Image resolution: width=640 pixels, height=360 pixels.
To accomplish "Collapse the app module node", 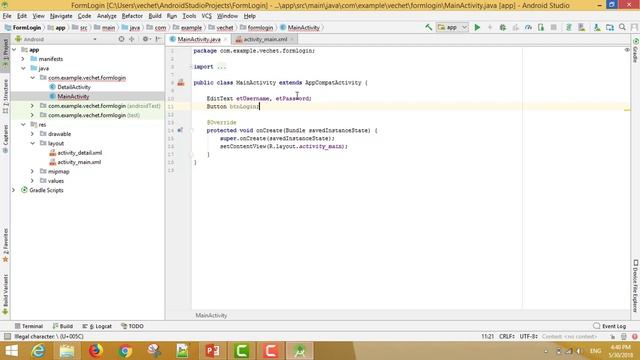I will [15, 49].
